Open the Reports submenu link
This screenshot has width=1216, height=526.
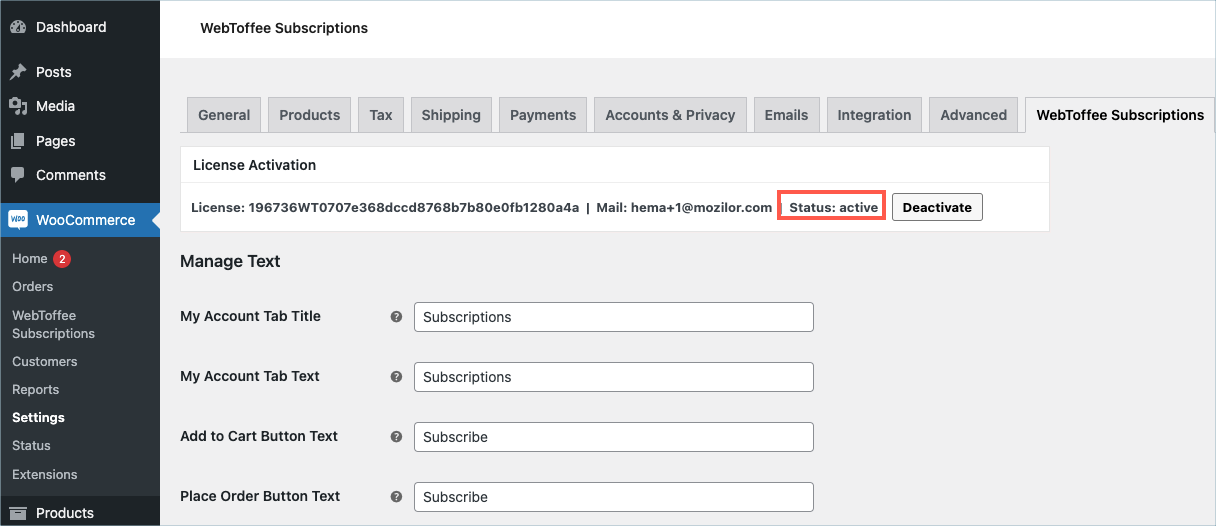36,390
